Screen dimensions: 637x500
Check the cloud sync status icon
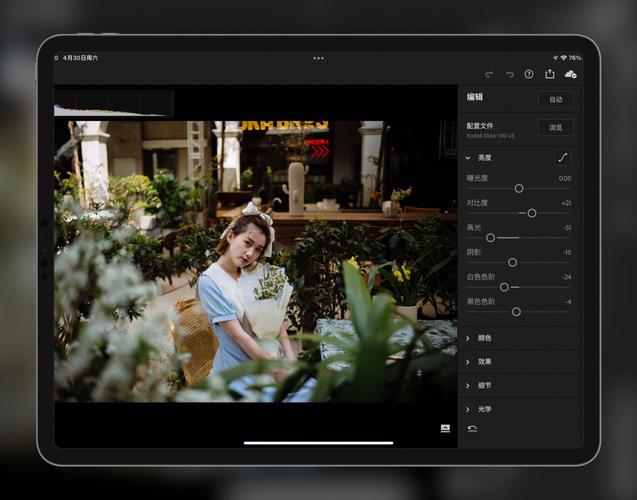tap(570, 74)
